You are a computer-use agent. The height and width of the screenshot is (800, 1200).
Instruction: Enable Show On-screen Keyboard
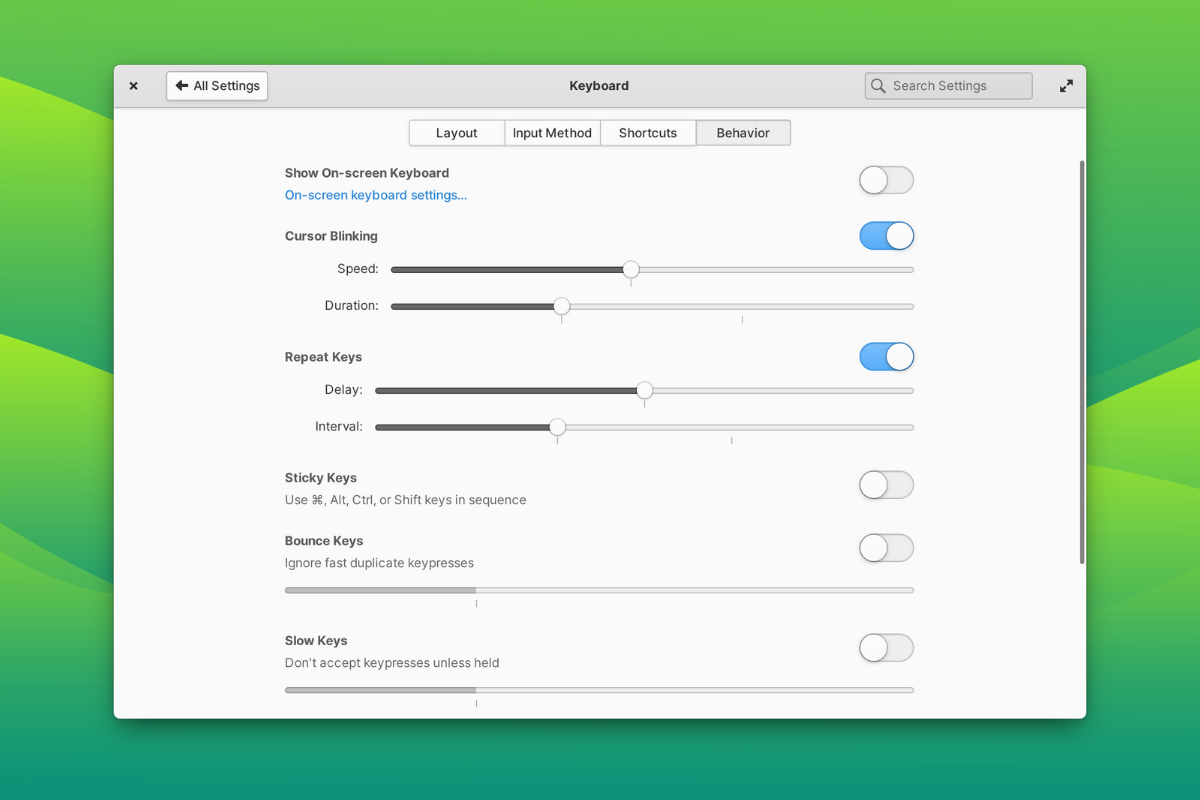[x=886, y=180]
